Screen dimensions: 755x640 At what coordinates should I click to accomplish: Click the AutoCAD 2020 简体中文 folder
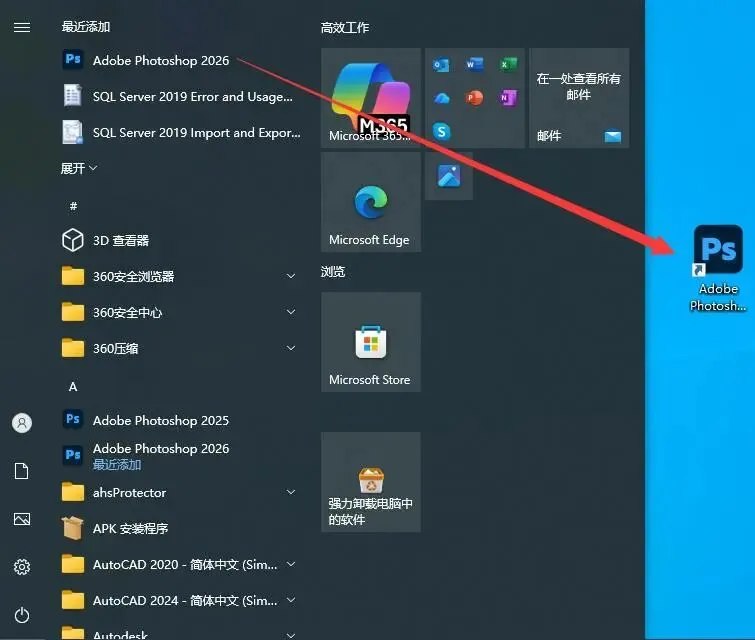[170, 564]
